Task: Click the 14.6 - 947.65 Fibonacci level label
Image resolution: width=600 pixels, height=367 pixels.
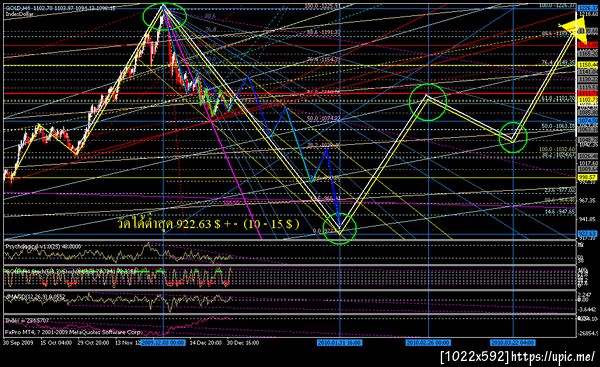Action: coord(561,211)
